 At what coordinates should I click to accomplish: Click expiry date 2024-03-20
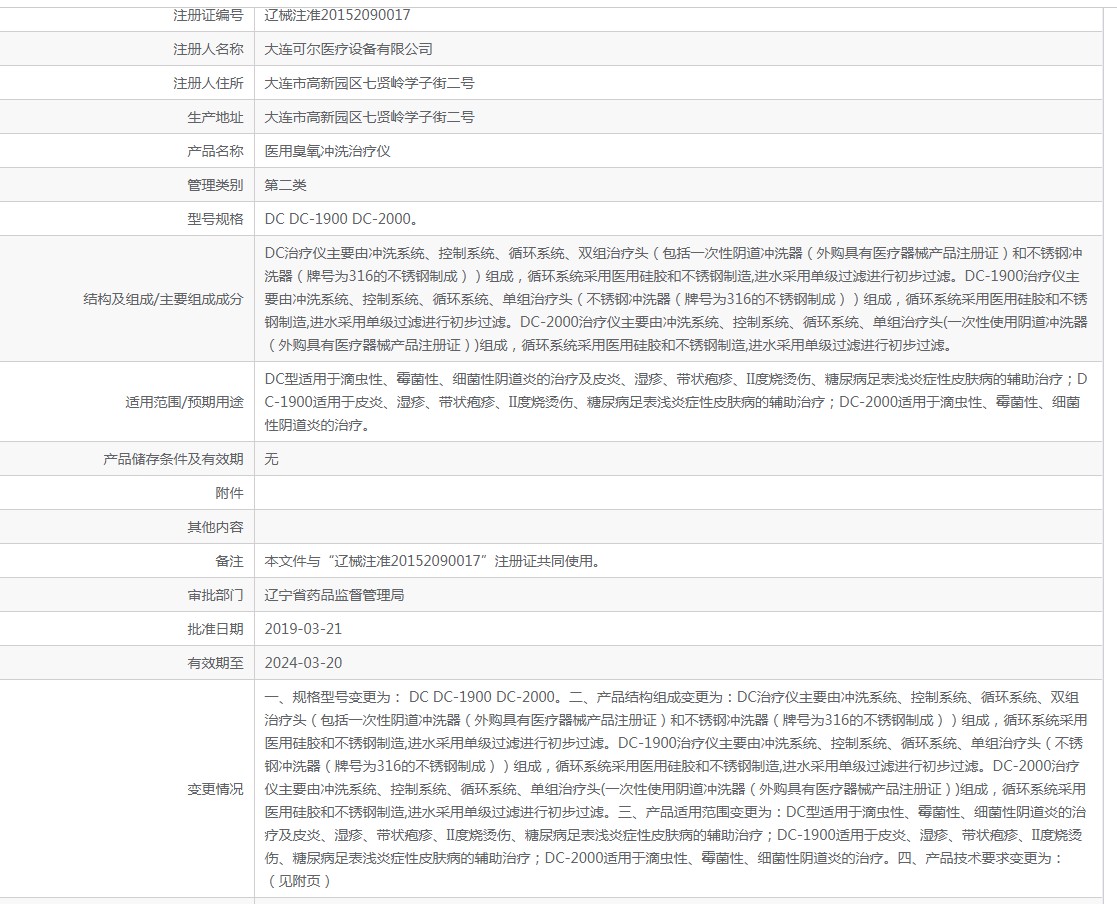(x=303, y=663)
